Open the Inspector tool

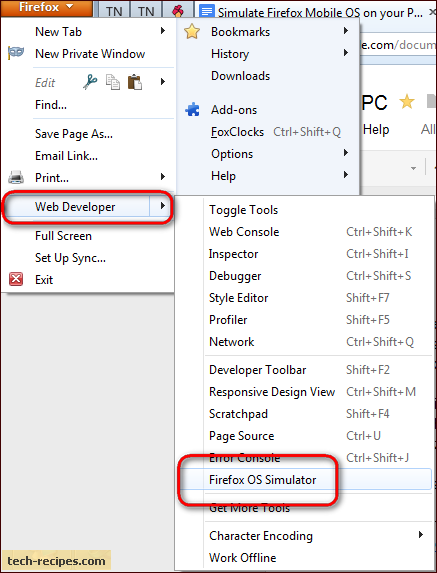pyautogui.click(x=304, y=254)
